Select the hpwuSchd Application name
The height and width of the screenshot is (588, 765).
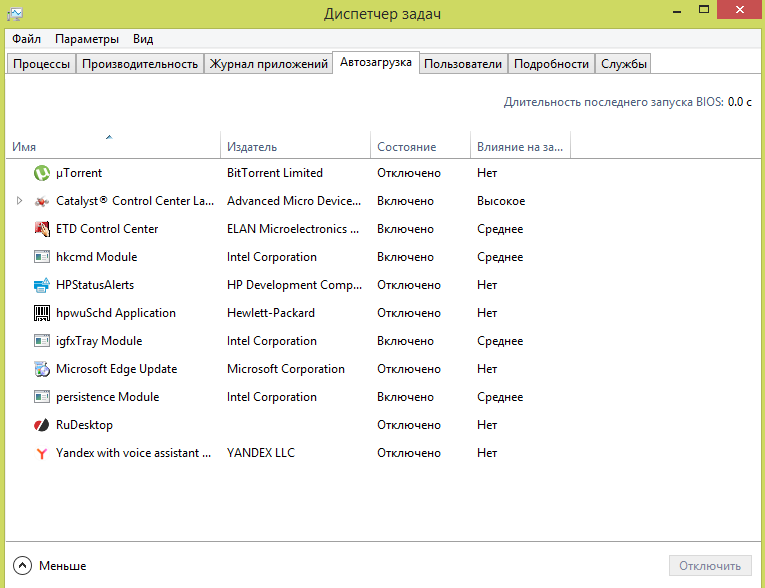pyautogui.click(x=116, y=313)
